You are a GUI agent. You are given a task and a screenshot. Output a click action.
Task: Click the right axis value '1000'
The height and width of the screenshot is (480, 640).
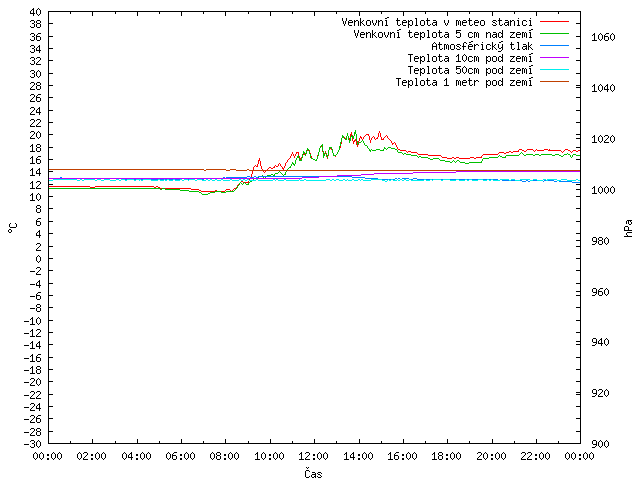603,190
